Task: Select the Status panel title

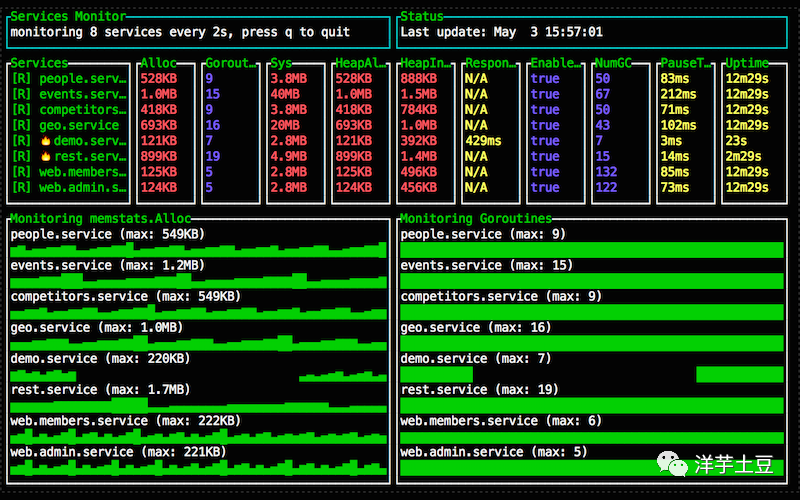Action: coord(421,16)
